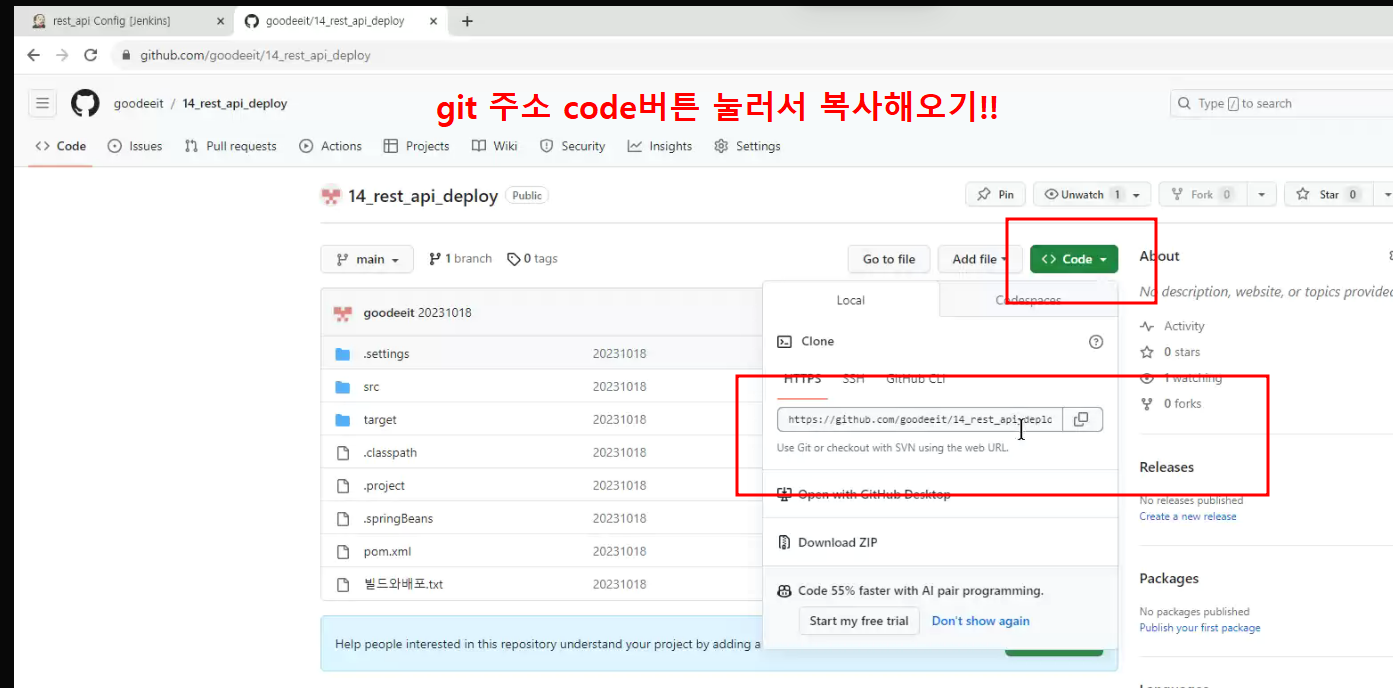
Task: Star the repository
Action: [1328, 195]
